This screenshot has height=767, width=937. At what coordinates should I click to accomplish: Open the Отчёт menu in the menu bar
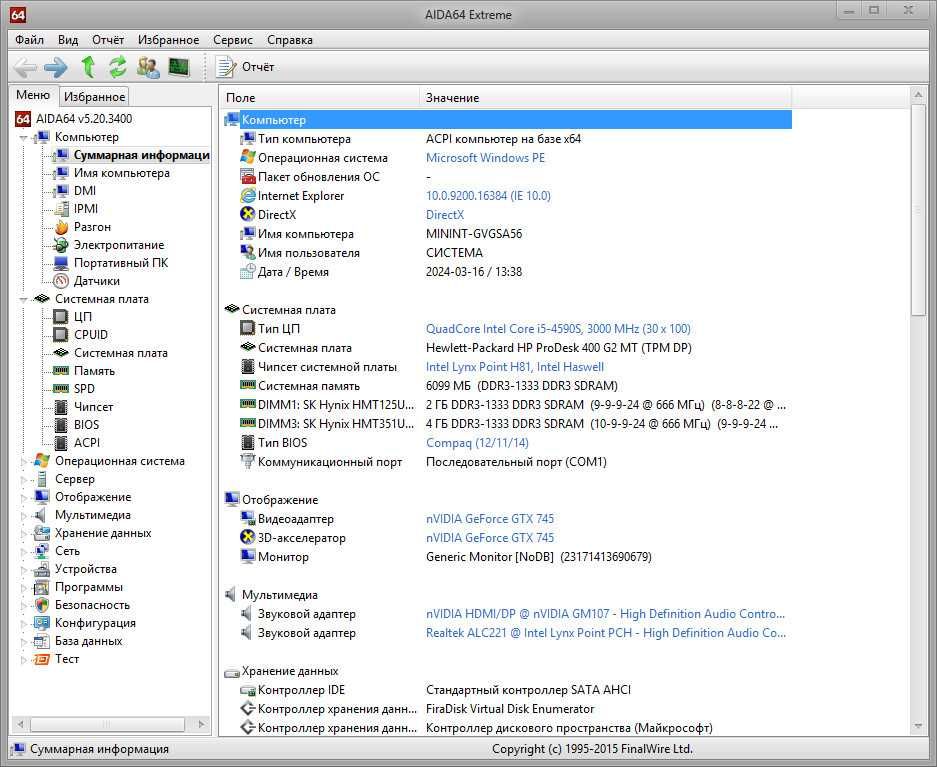pyautogui.click(x=108, y=40)
